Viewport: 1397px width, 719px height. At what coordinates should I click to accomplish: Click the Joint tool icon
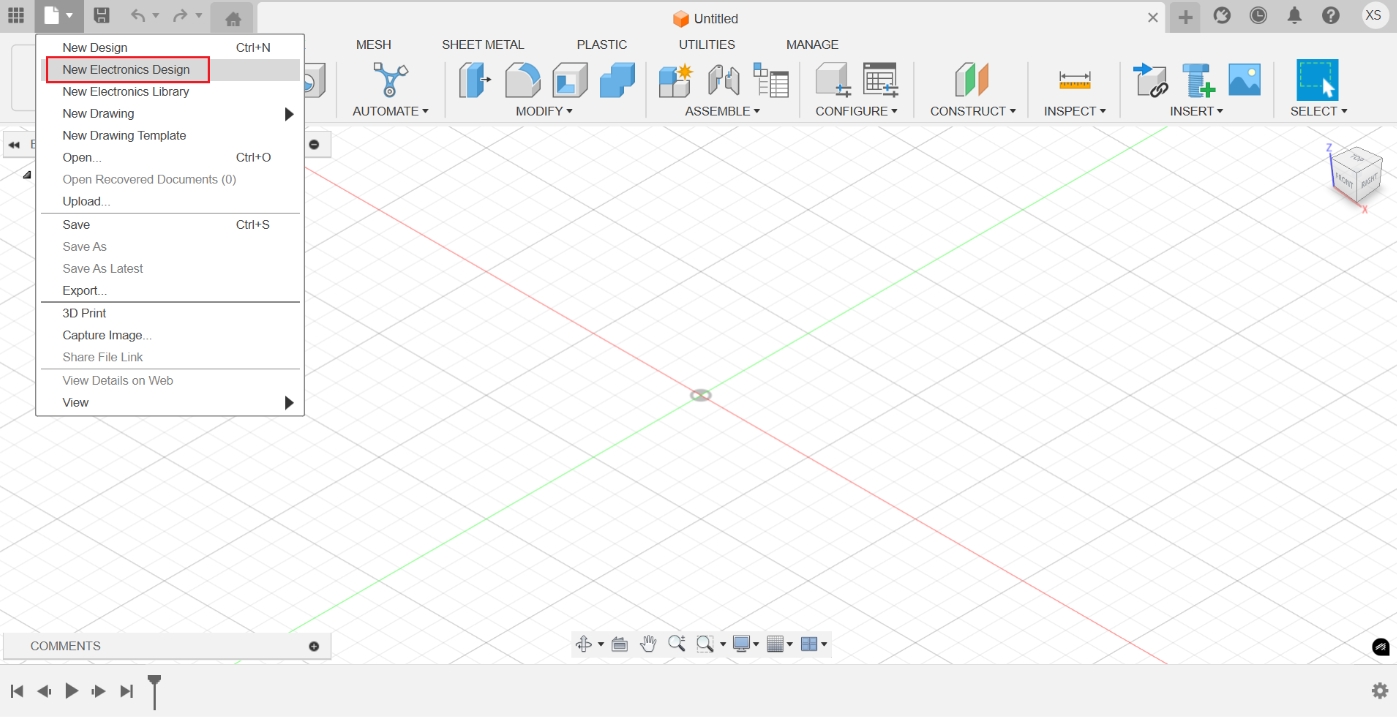click(723, 80)
